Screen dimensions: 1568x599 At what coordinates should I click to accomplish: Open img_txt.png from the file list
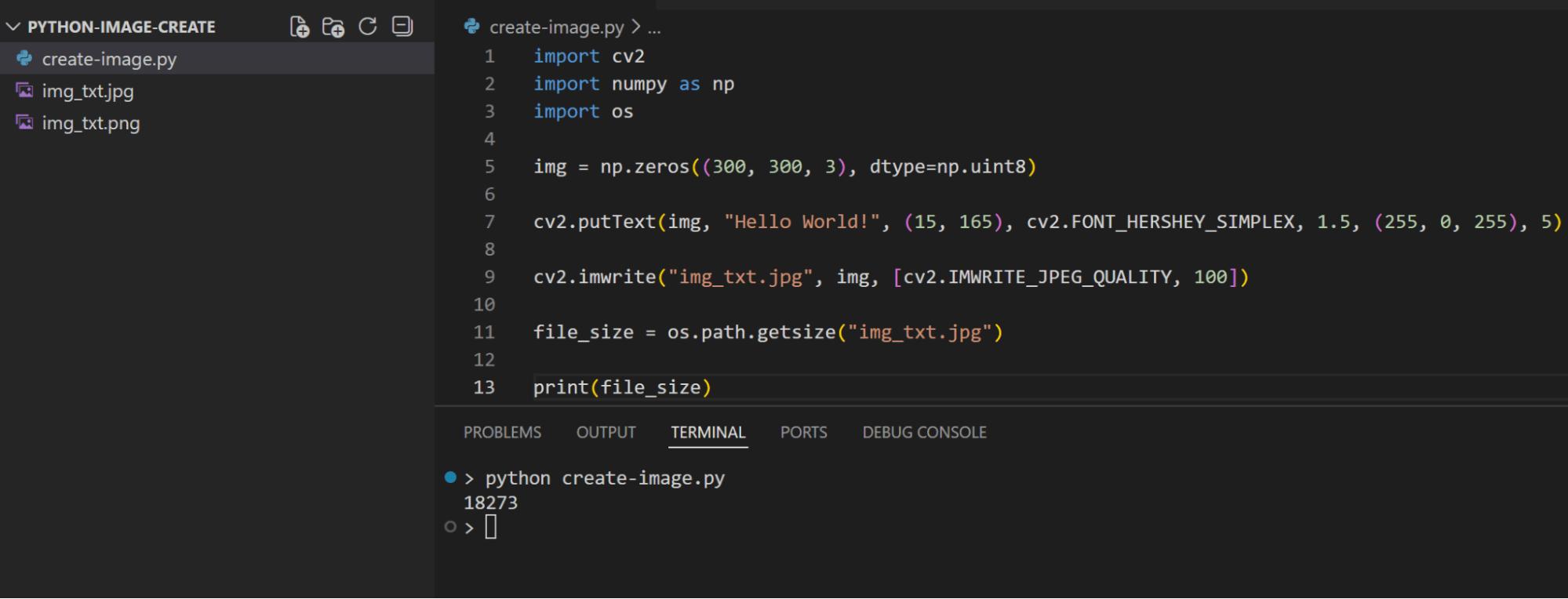point(91,123)
